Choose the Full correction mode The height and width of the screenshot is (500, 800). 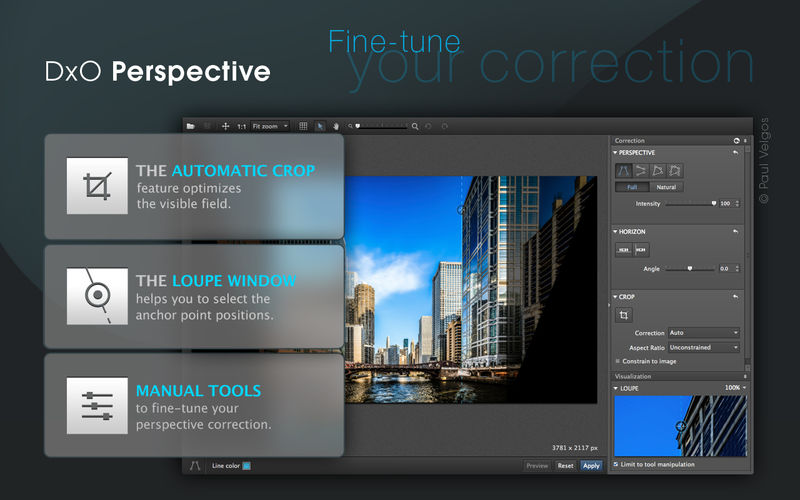(632, 187)
